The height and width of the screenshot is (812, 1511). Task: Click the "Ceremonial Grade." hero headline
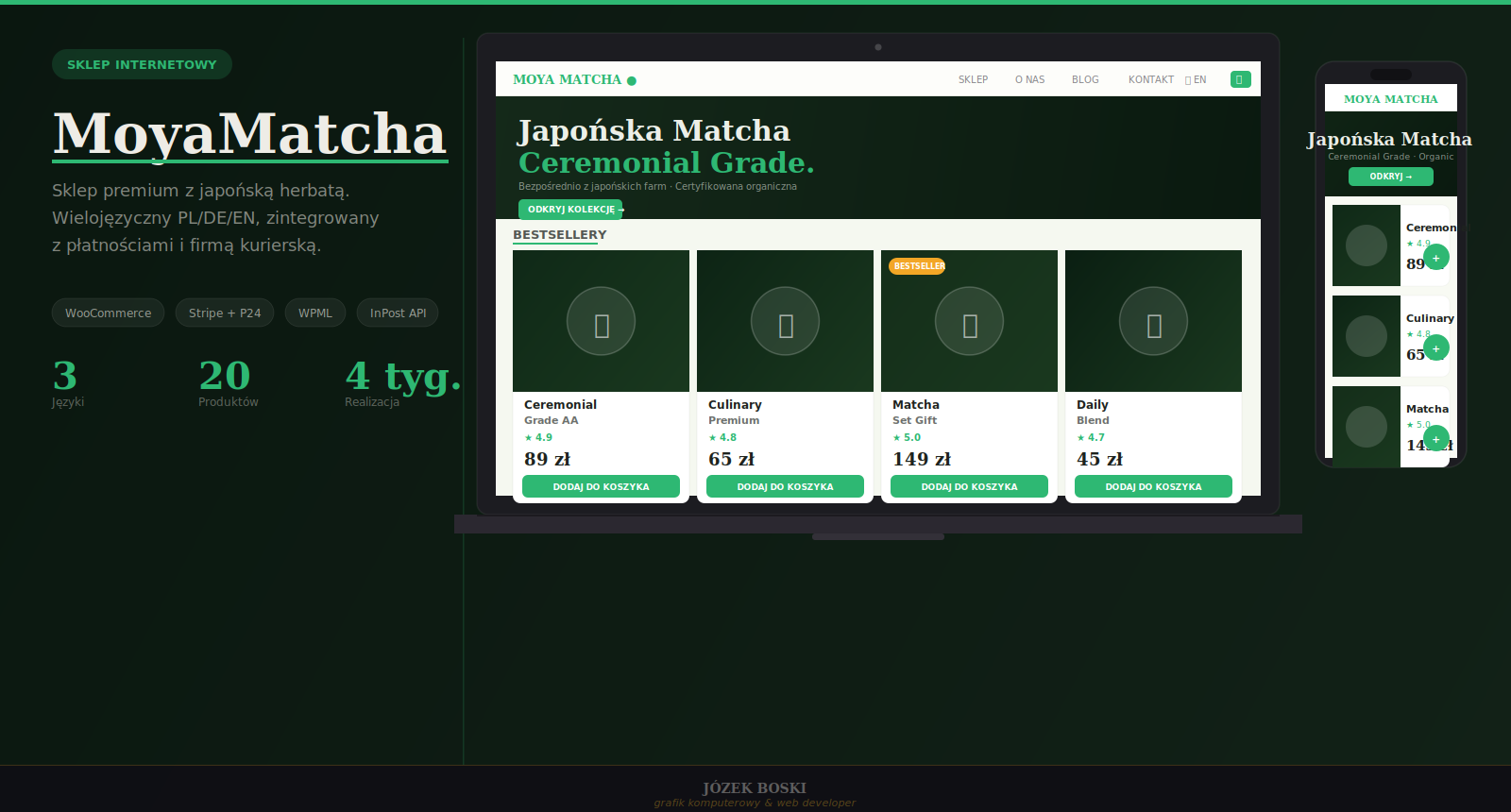click(666, 162)
